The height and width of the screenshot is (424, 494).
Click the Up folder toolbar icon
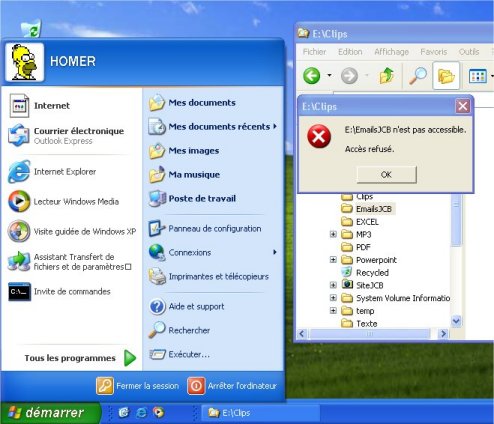[387, 76]
